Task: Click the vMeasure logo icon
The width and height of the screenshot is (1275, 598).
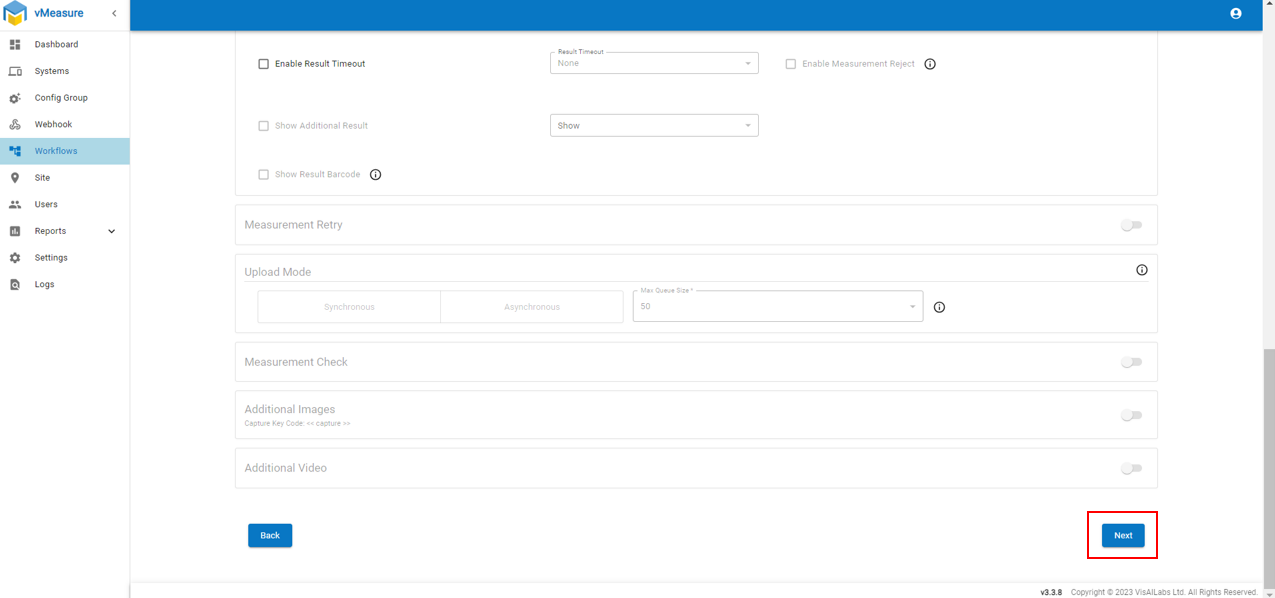Action: pos(15,14)
